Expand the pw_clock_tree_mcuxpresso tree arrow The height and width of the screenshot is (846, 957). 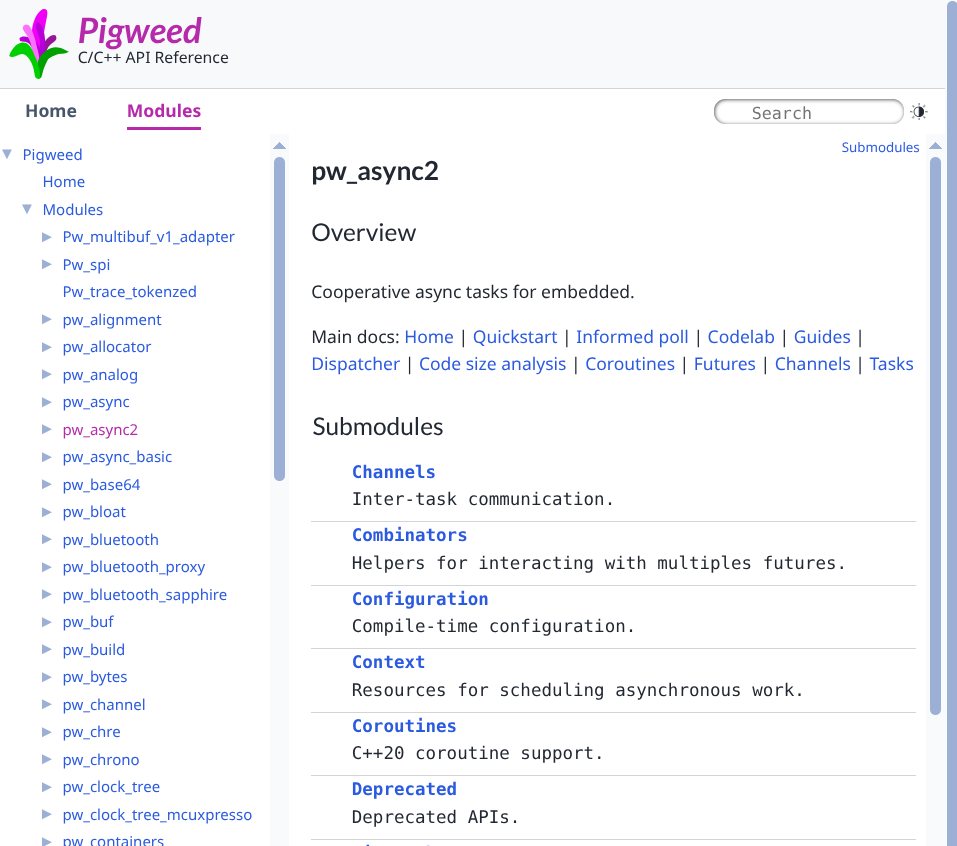point(46,814)
